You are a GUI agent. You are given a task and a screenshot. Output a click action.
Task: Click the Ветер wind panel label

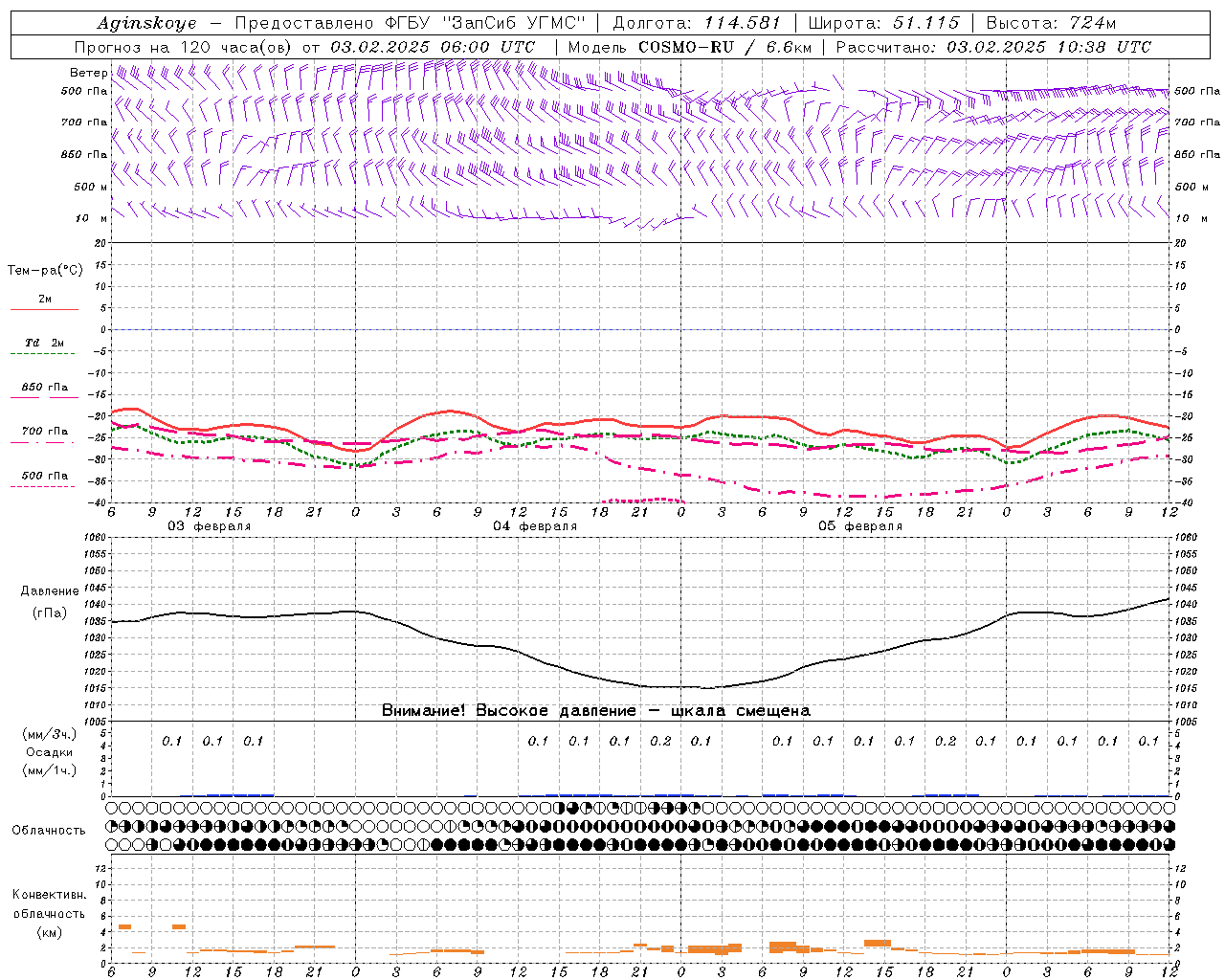88,73
